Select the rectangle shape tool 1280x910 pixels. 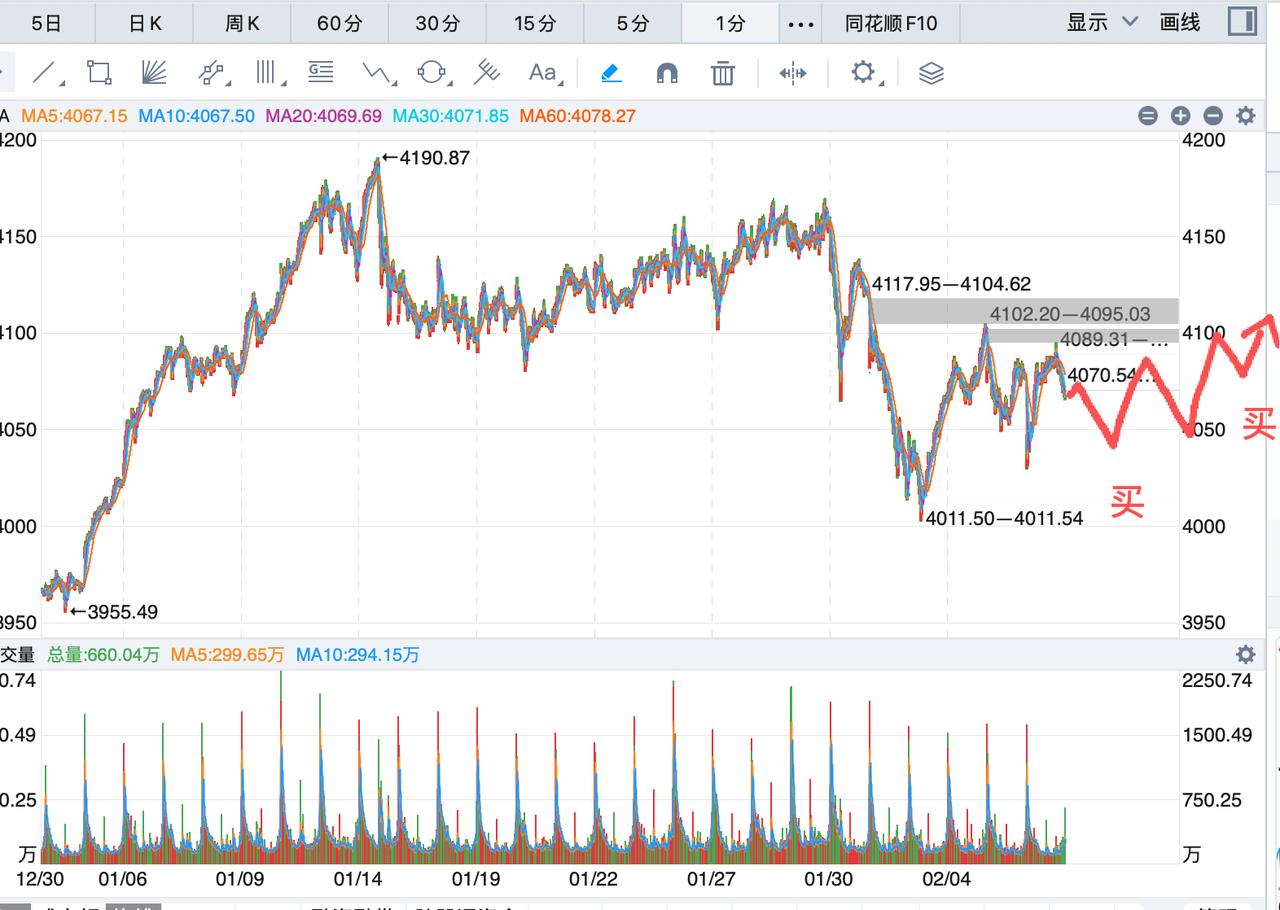(99, 72)
